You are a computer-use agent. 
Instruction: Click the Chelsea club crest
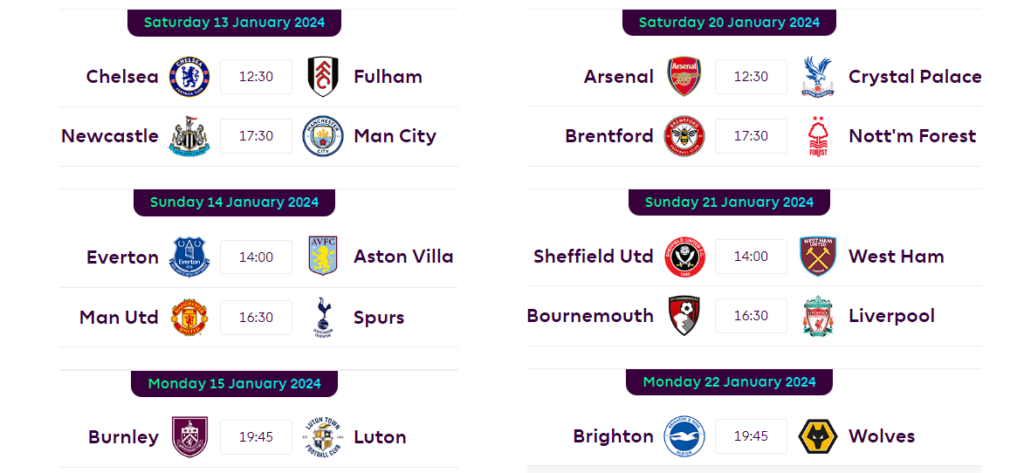point(190,76)
